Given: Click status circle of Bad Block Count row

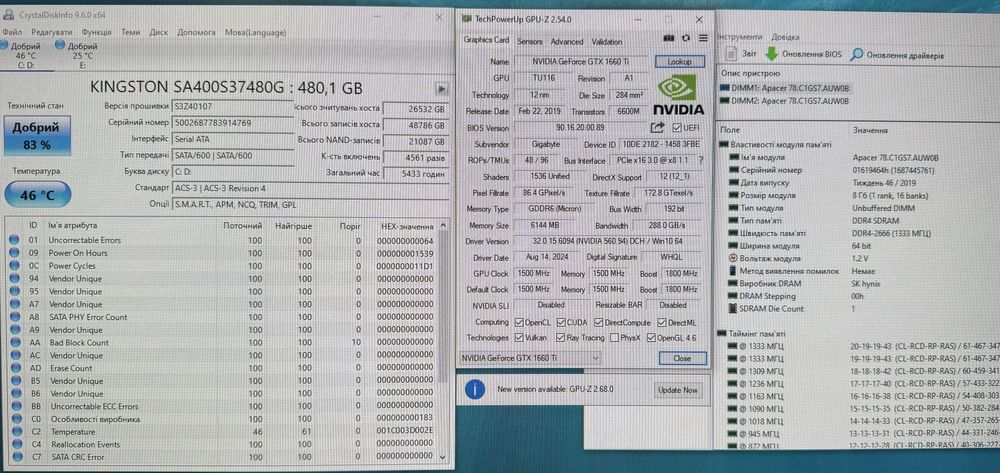Looking at the screenshot, I should coord(14,342).
